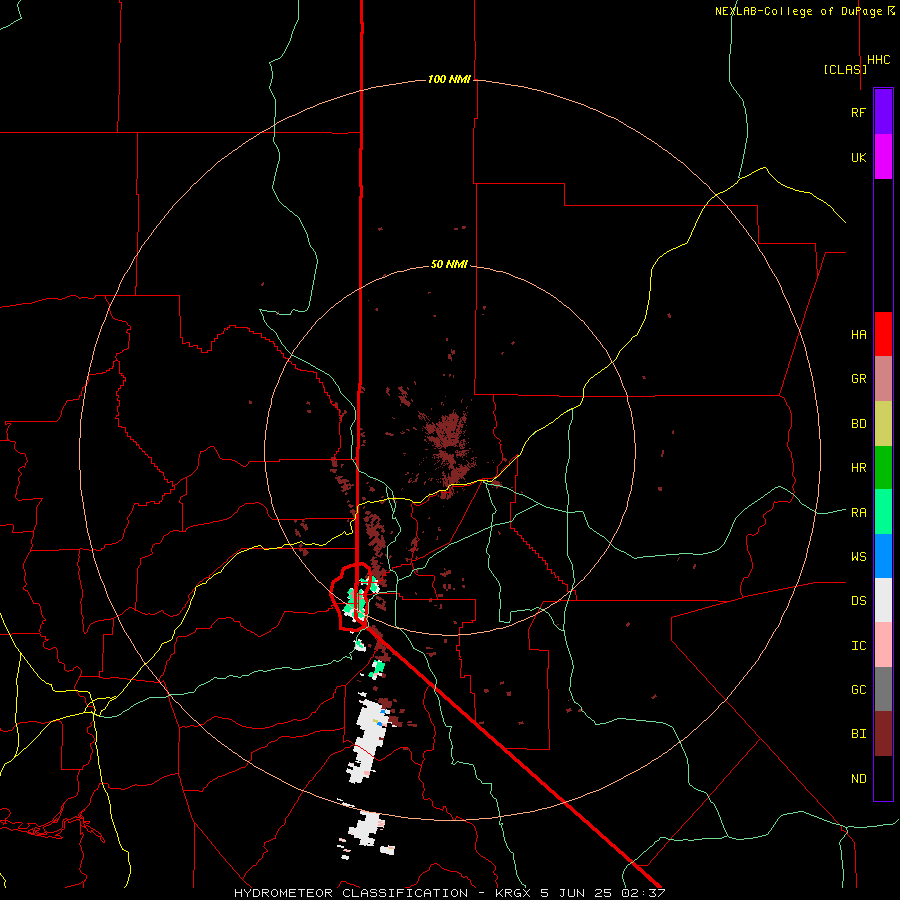The height and width of the screenshot is (900, 900).
Task: Click the WS legend label
Action: pyautogui.click(x=858, y=556)
